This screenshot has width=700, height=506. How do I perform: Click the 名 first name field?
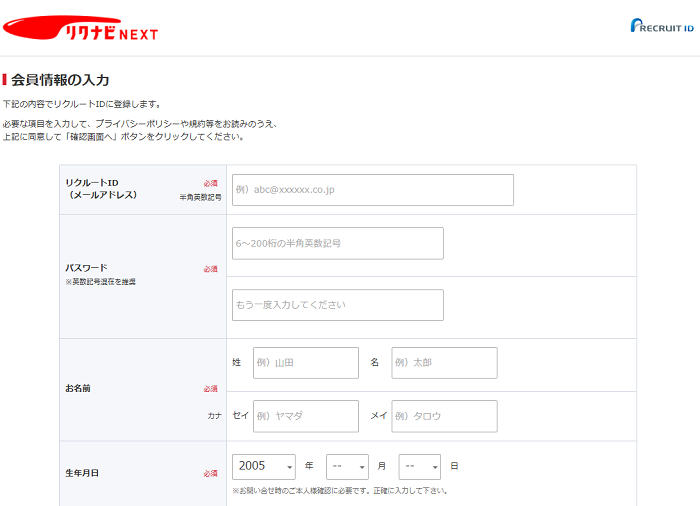click(444, 363)
